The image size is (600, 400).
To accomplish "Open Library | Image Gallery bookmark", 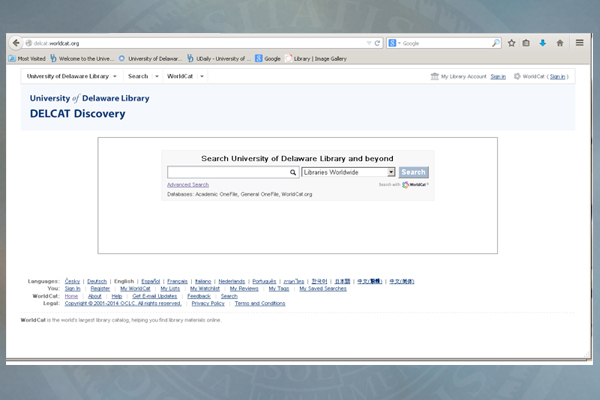I will pyautogui.click(x=316, y=59).
